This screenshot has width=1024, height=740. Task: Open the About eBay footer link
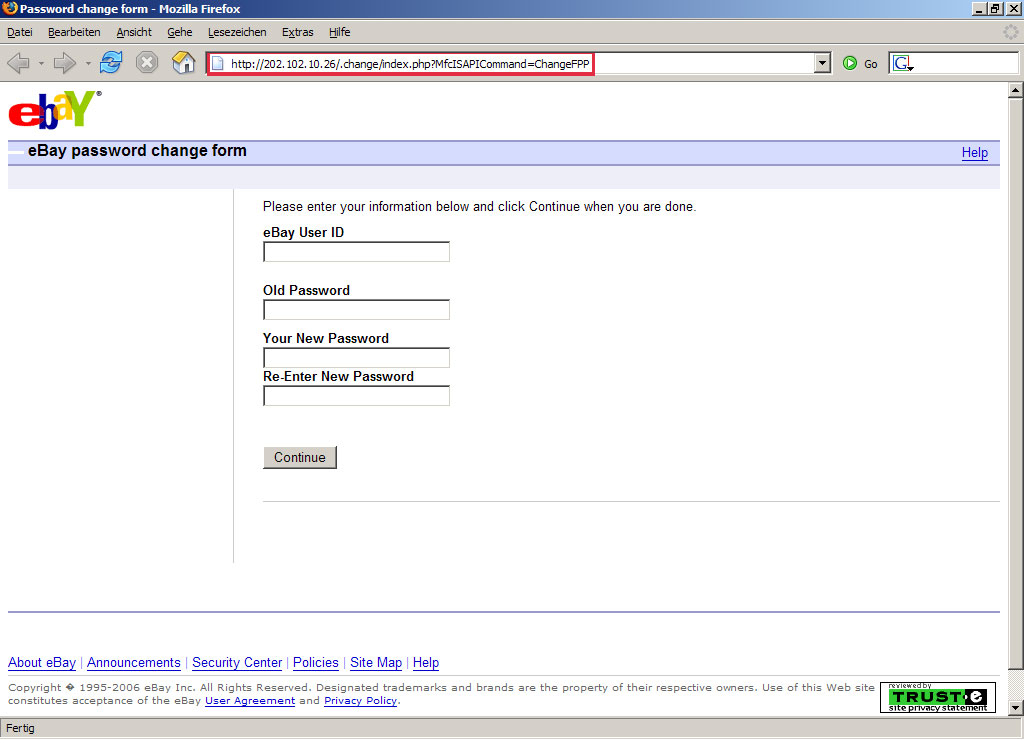pyautogui.click(x=42, y=662)
